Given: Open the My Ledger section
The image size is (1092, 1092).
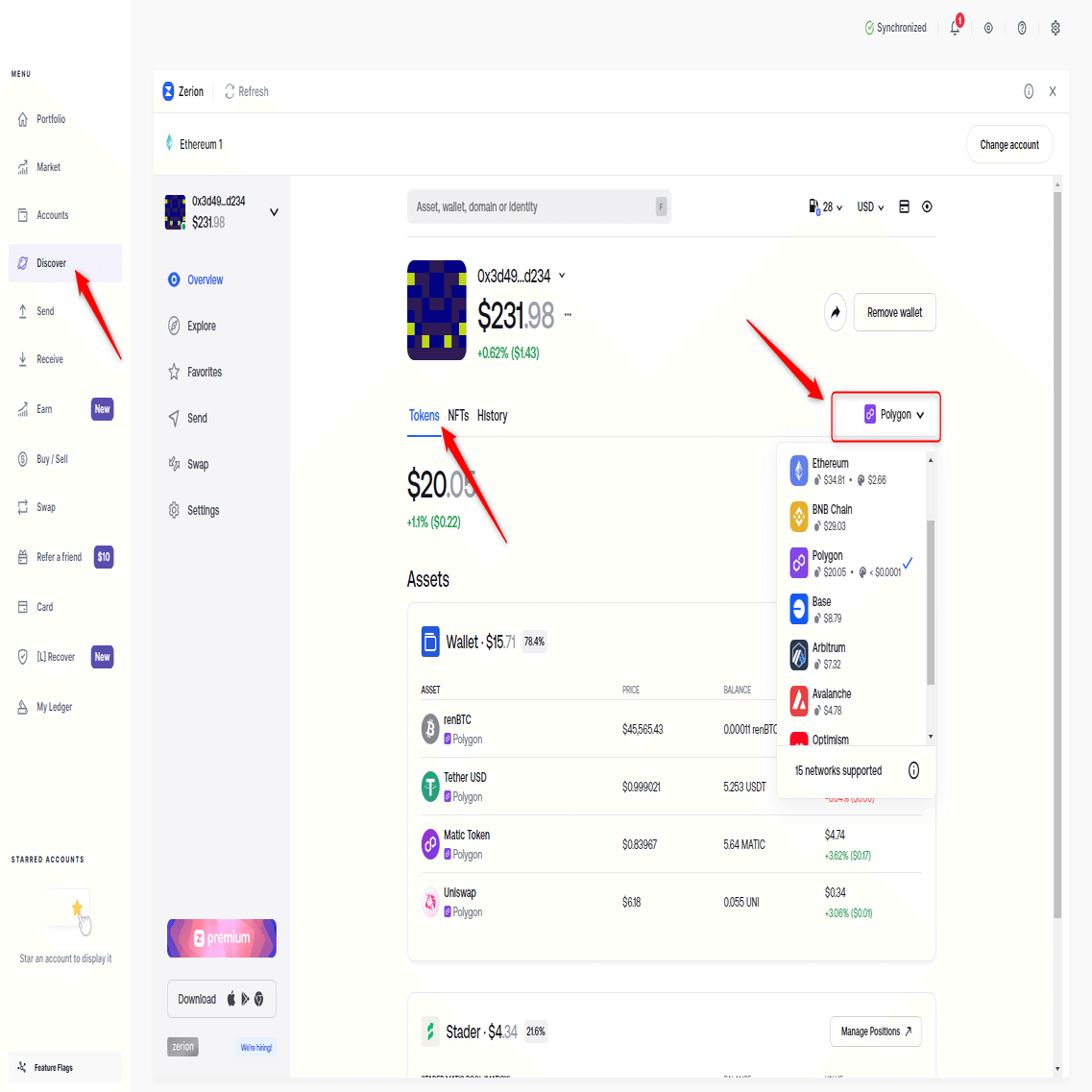Looking at the screenshot, I should (56, 706).
